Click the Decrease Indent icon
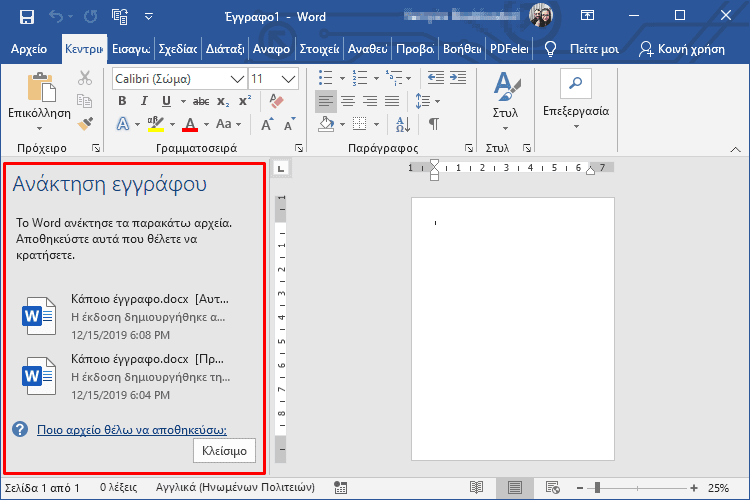This screenshot has height=500, width=750. pos(436,78)
